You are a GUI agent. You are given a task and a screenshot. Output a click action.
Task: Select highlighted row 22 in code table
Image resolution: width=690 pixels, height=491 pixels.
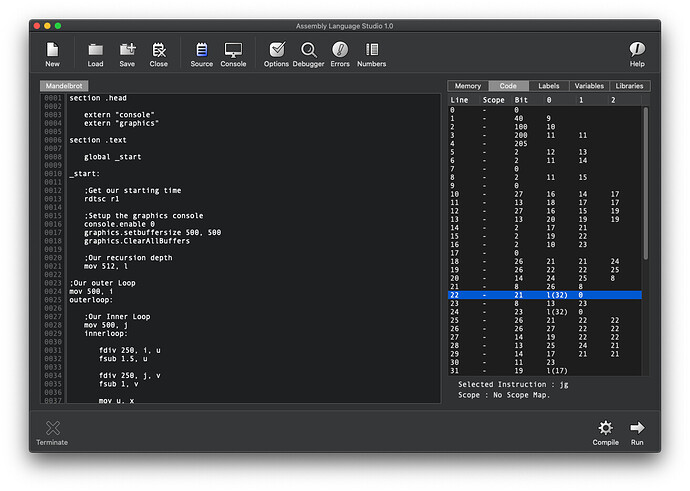tap(545, 295)
